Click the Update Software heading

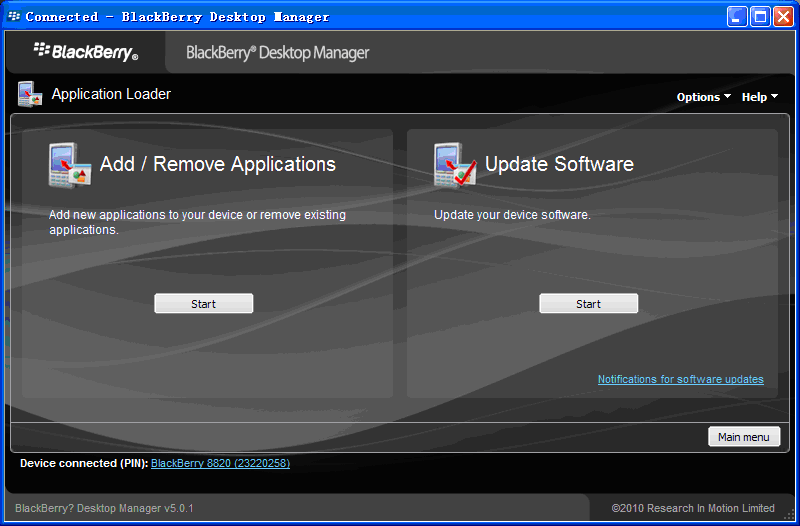pyautogui.click(x=559, y=164)
